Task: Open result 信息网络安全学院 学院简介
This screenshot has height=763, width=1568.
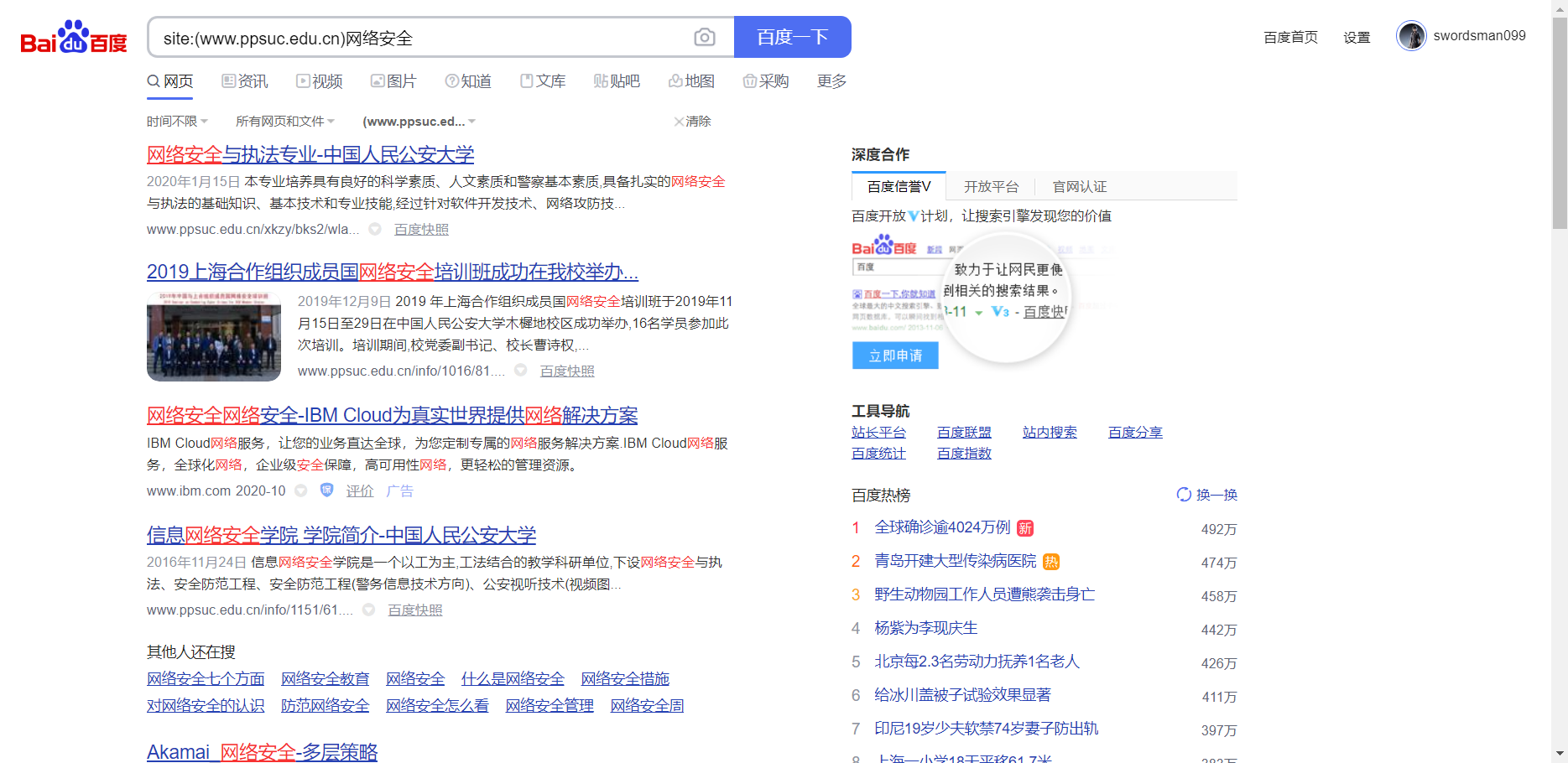Action: [341, 535]
